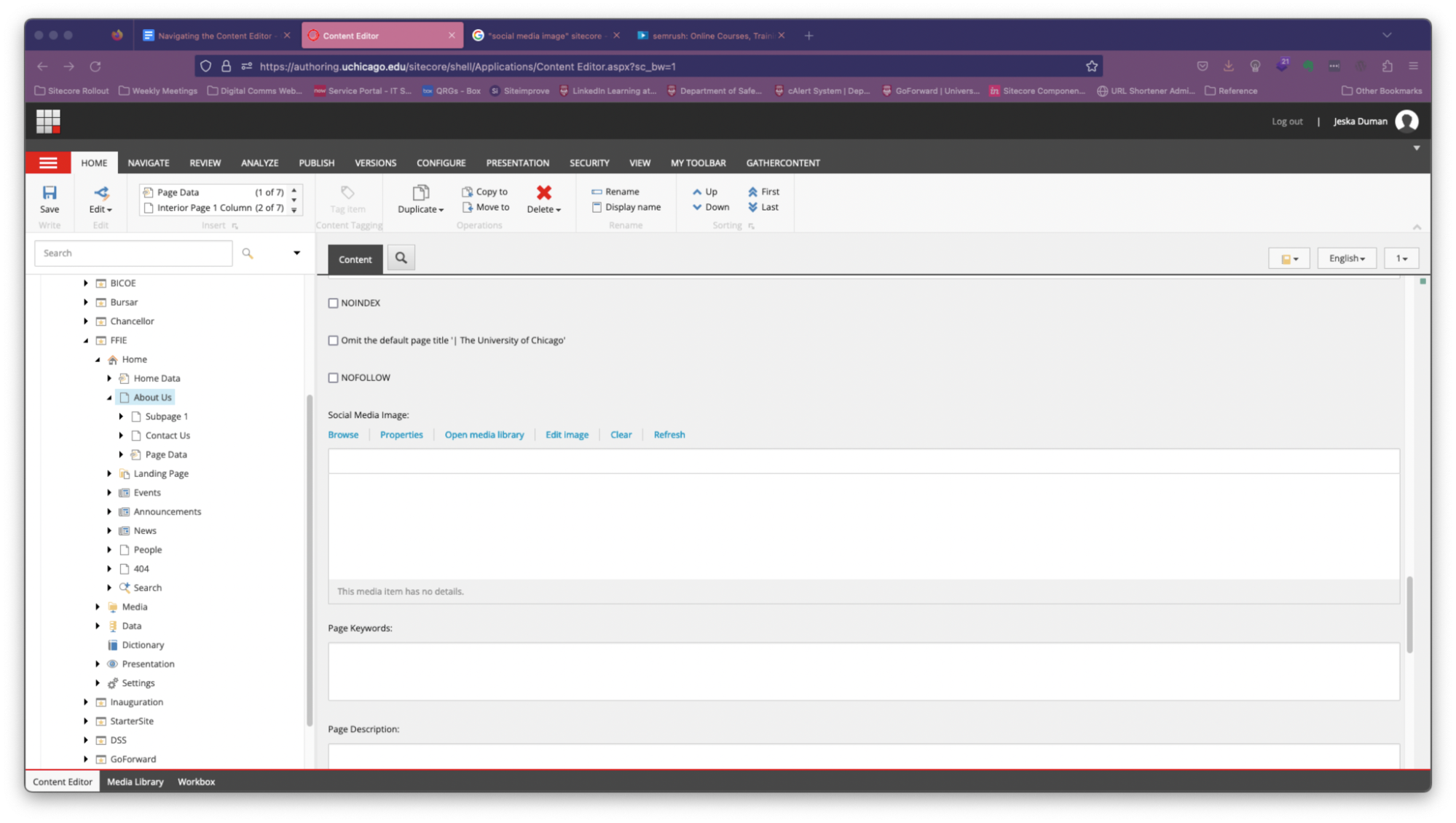Open browser extensions puzzle icon

click(1387, 66)
